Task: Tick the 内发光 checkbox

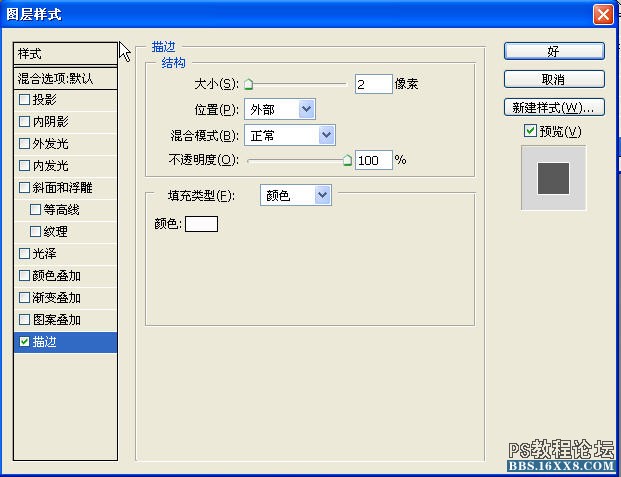Action: click(x=25, y=166)
